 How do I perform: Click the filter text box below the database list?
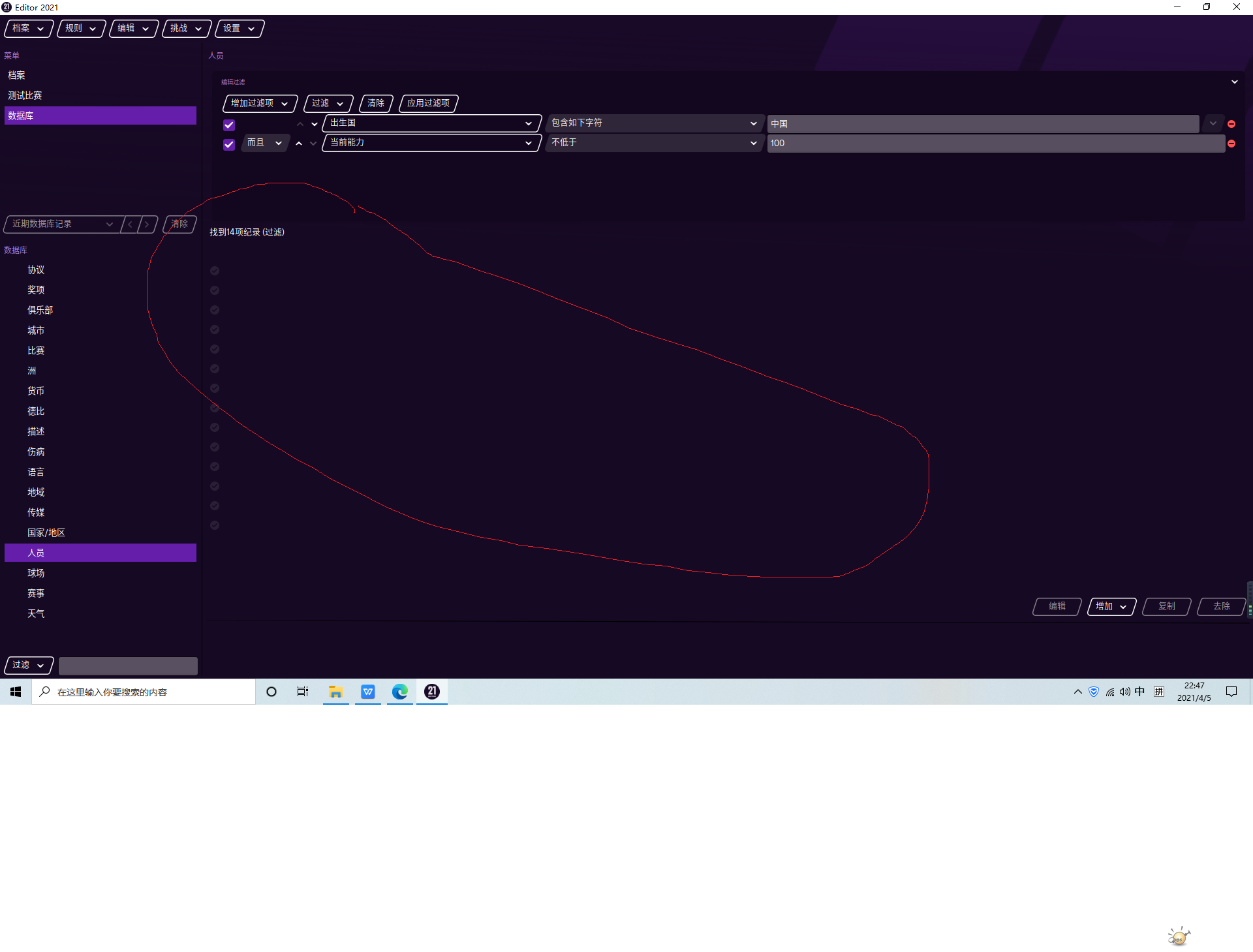coord(128,666)
